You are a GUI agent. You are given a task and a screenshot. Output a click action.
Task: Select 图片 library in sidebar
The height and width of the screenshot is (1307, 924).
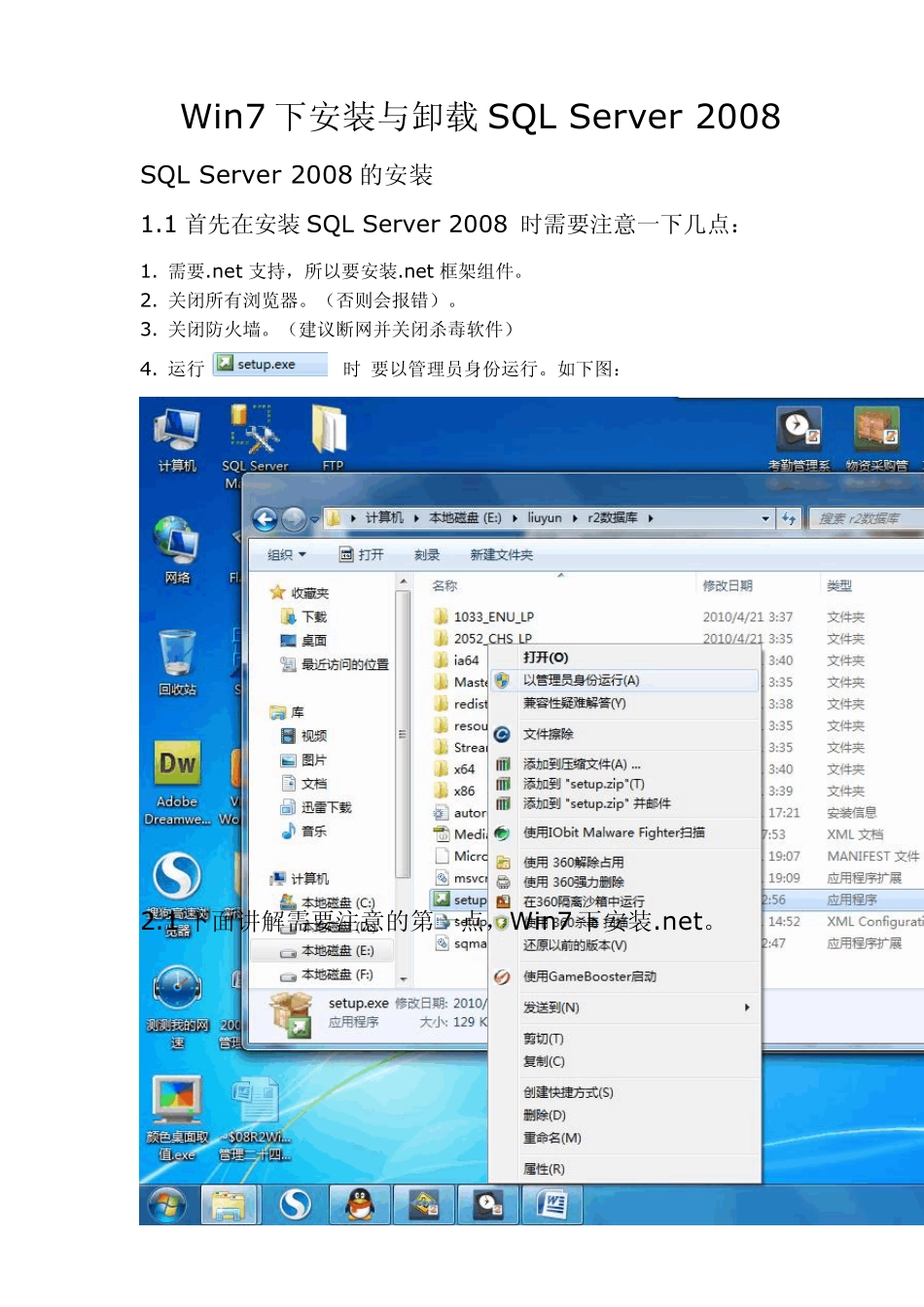[x=304, y=759]
